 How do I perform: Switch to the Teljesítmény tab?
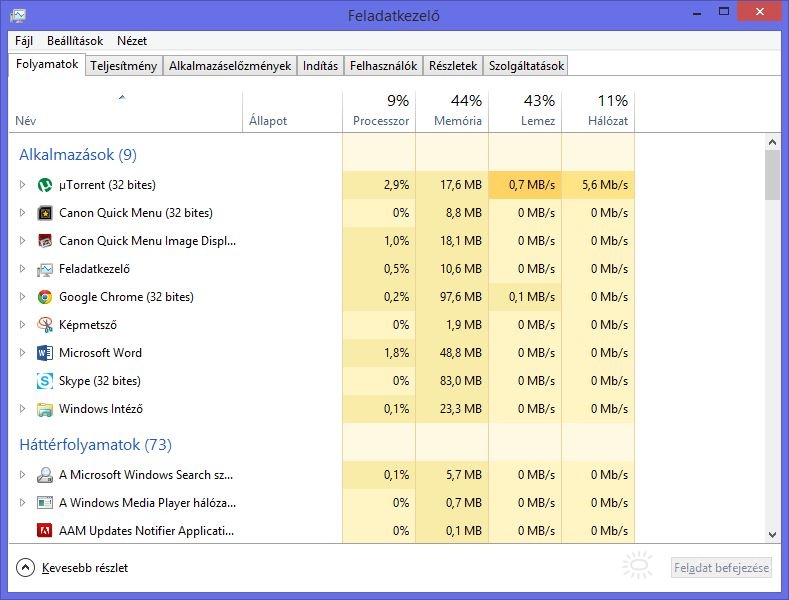(x=123, y=66)
